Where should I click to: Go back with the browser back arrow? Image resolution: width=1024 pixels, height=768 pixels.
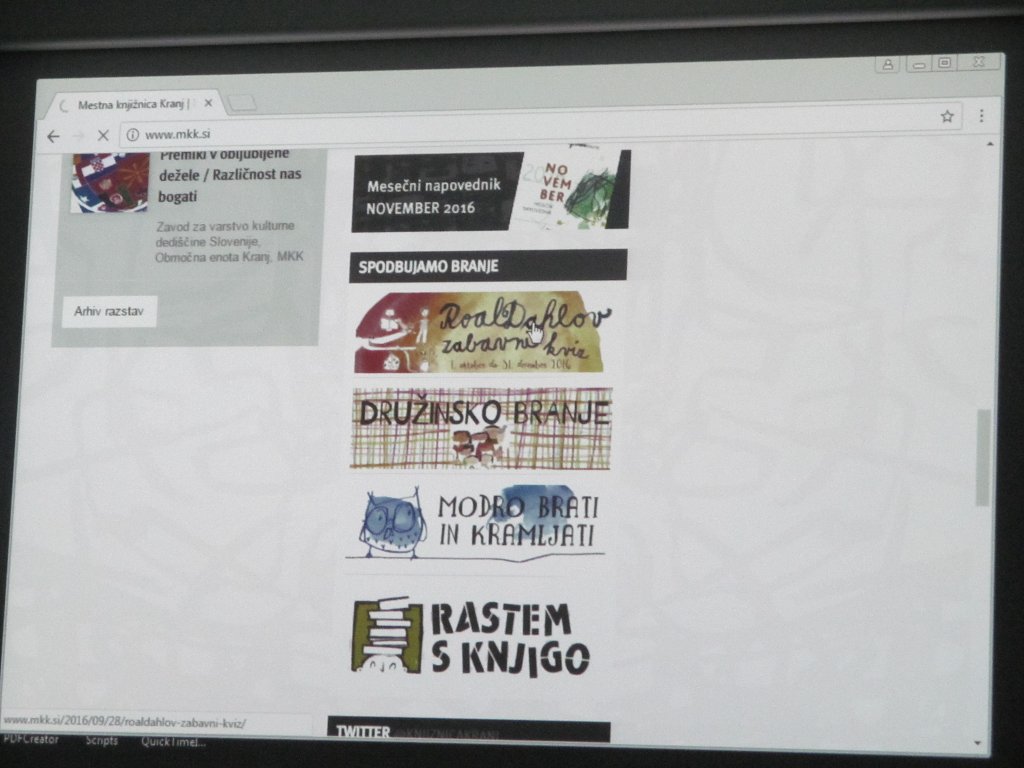(x=54, y=136)
